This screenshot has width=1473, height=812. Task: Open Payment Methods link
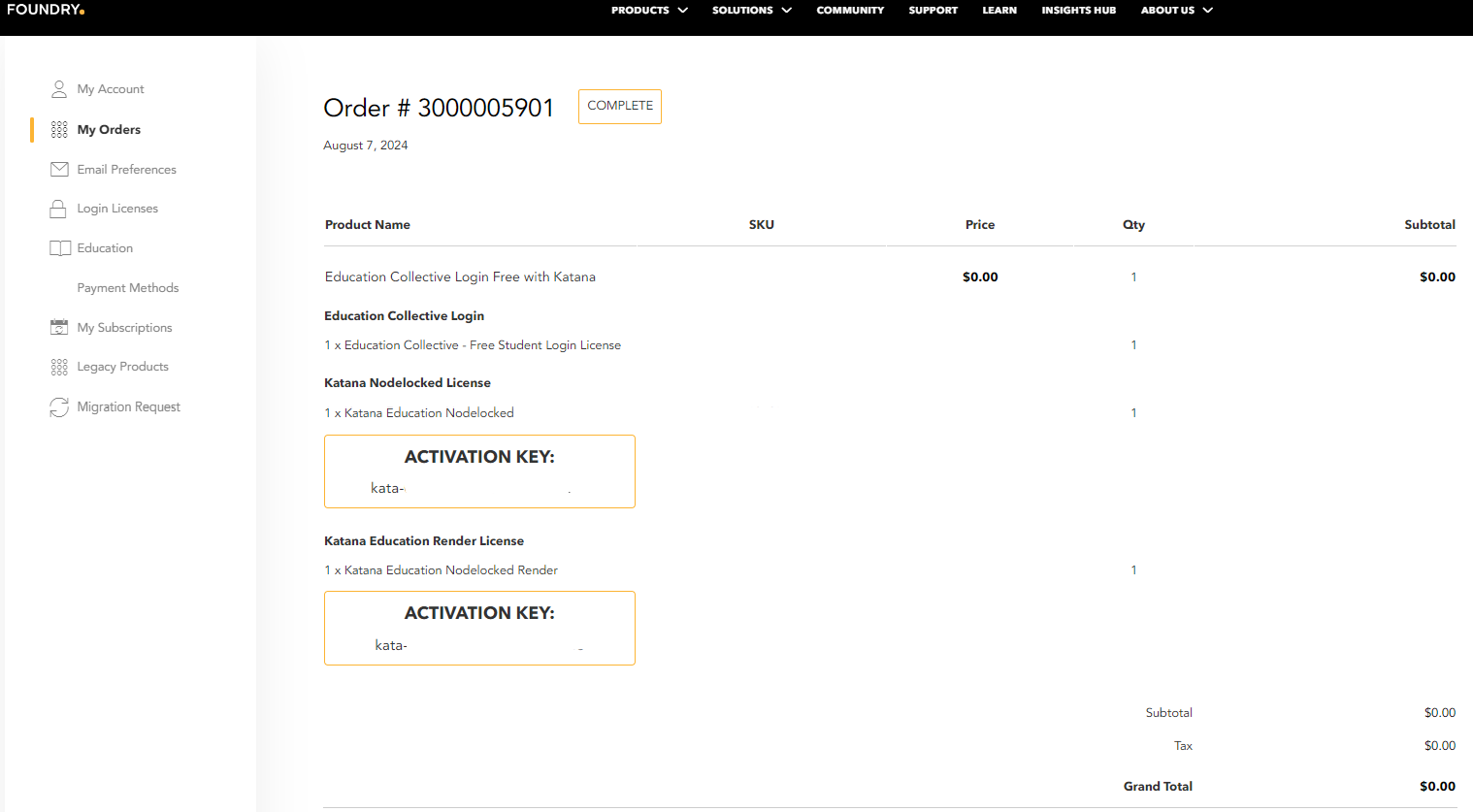pos(128,288)
